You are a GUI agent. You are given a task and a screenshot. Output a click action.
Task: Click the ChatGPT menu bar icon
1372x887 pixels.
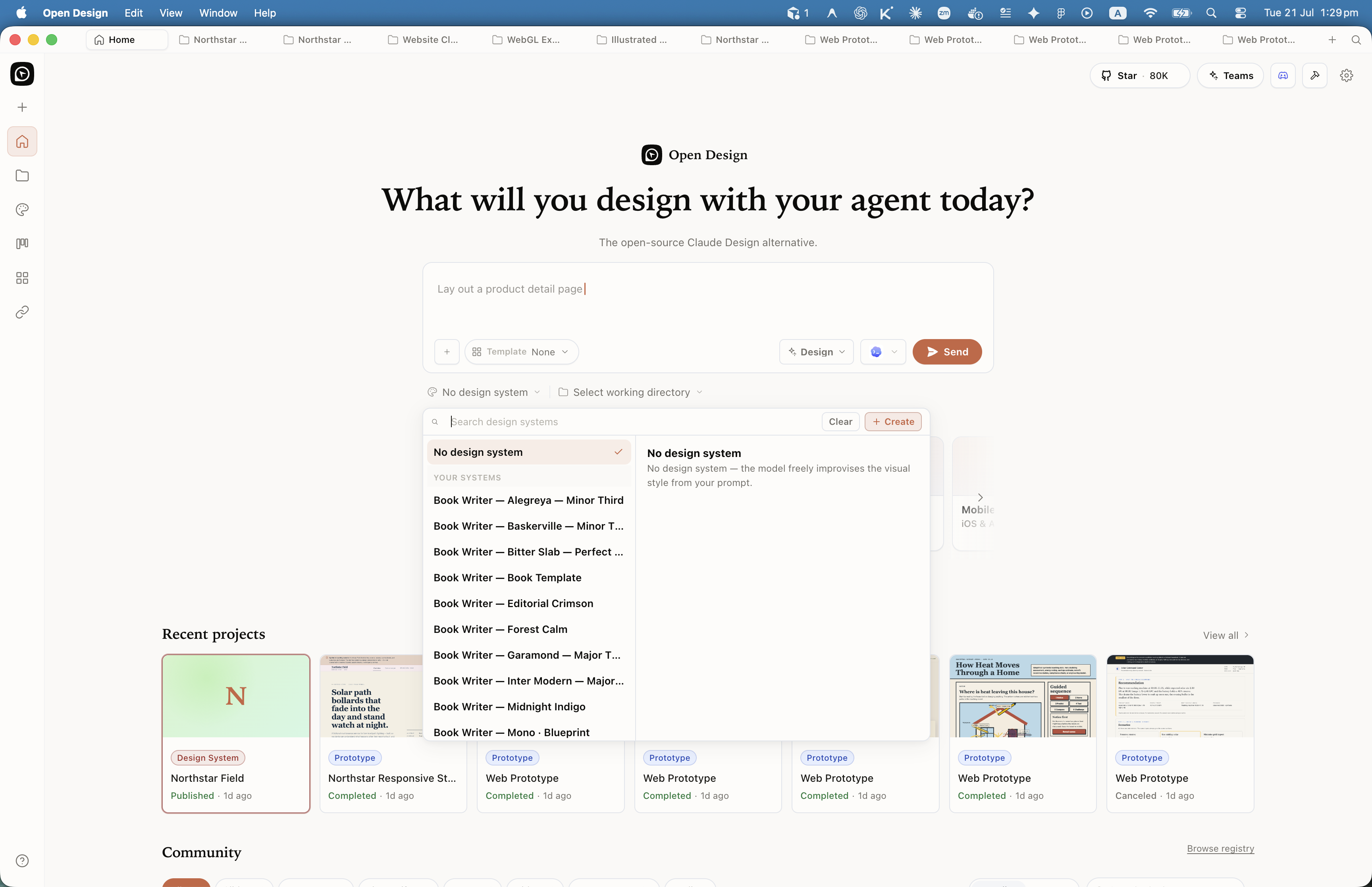tap(860, 13)
